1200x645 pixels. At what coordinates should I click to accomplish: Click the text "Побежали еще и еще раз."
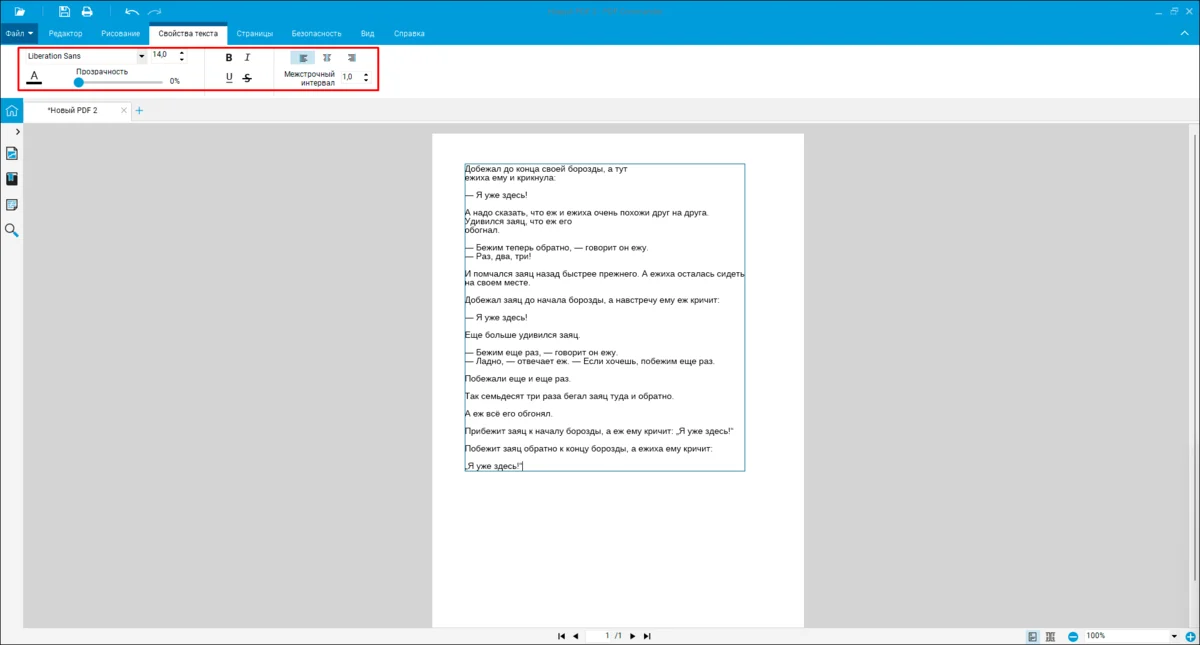[517, 379]
